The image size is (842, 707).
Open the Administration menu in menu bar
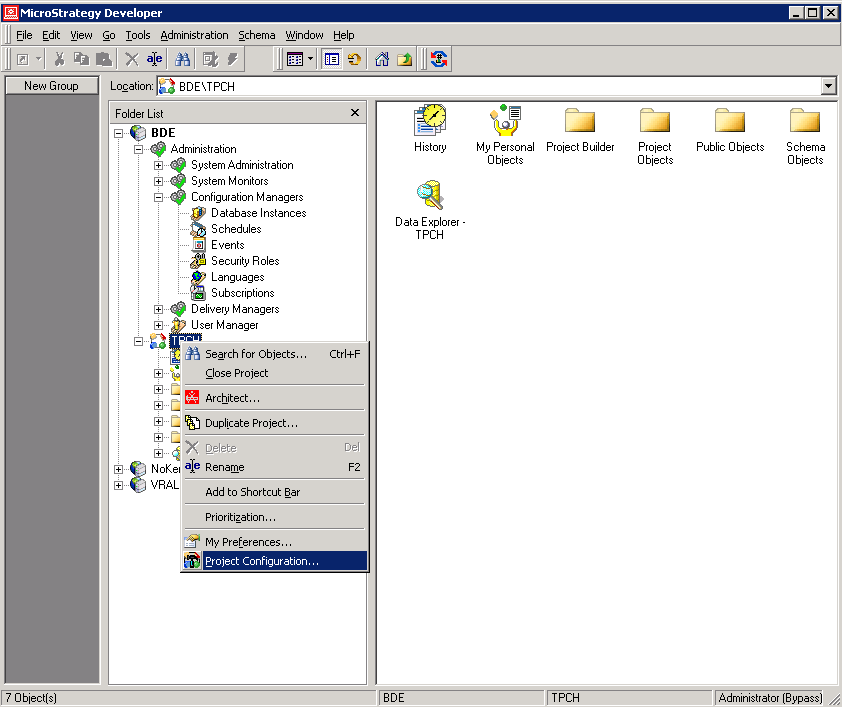tap(194, 35)
